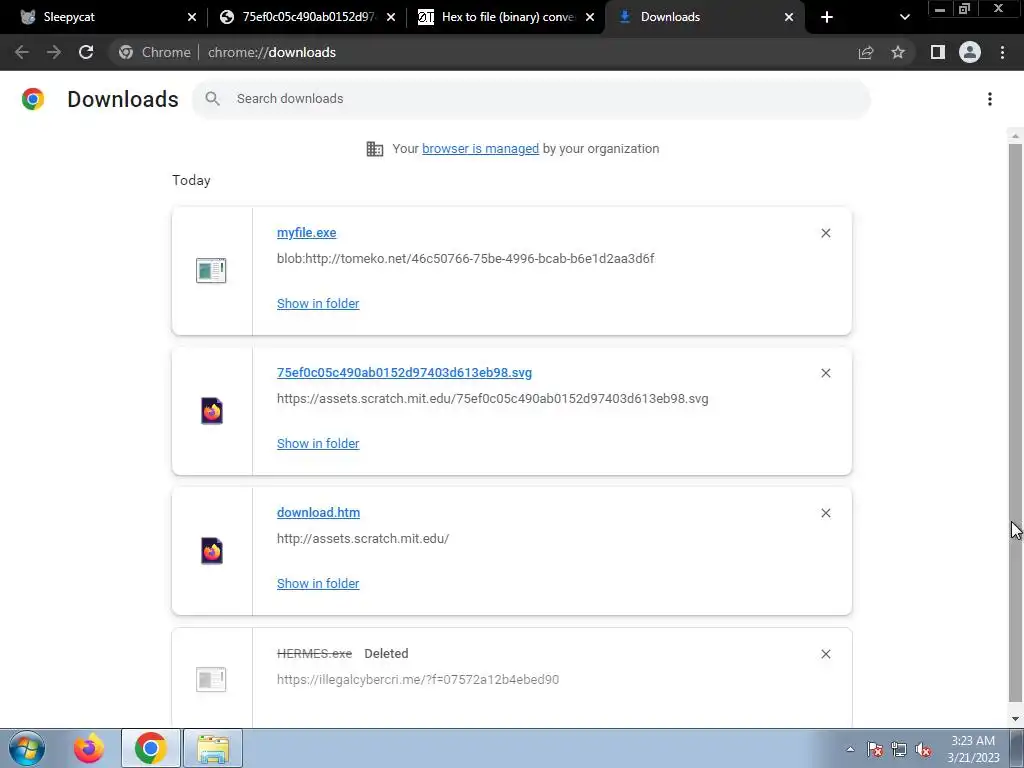
Task: Open the 'browser is managed' link
Action: (481, 149)
